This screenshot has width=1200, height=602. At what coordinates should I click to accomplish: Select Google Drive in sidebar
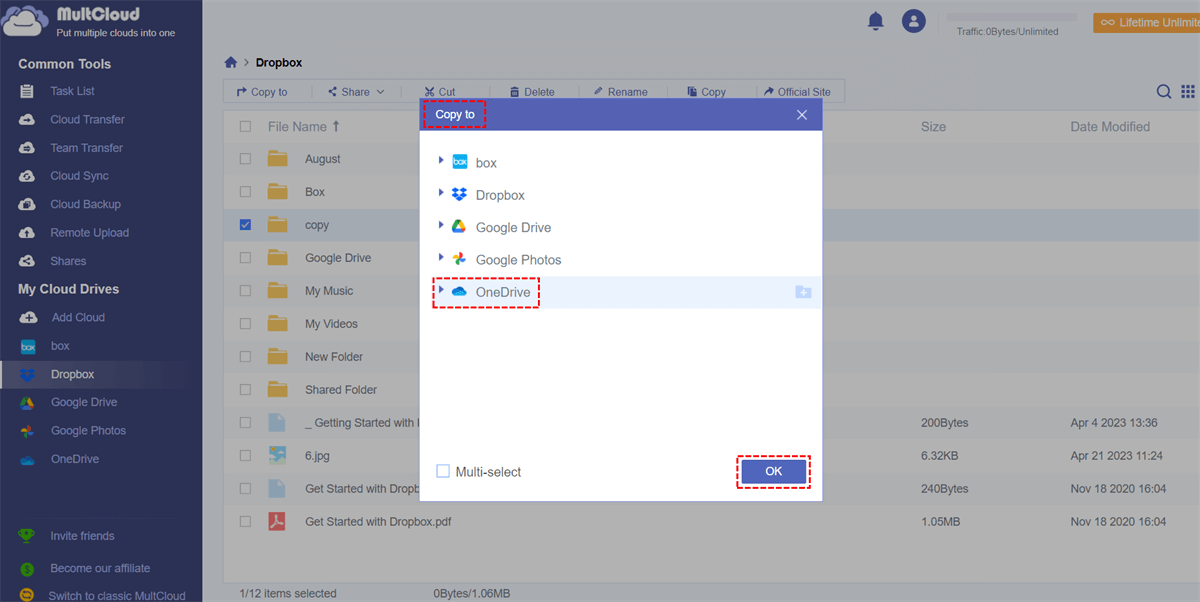(x=84, y=402)
